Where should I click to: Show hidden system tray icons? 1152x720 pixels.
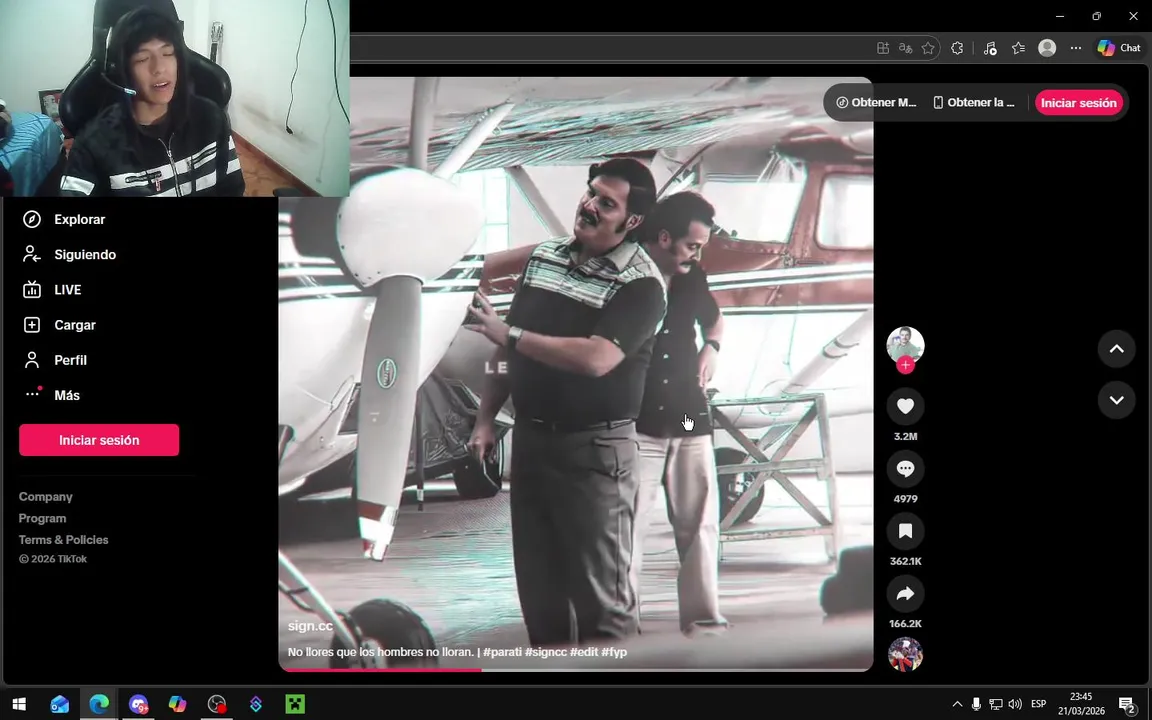point(957,704)
